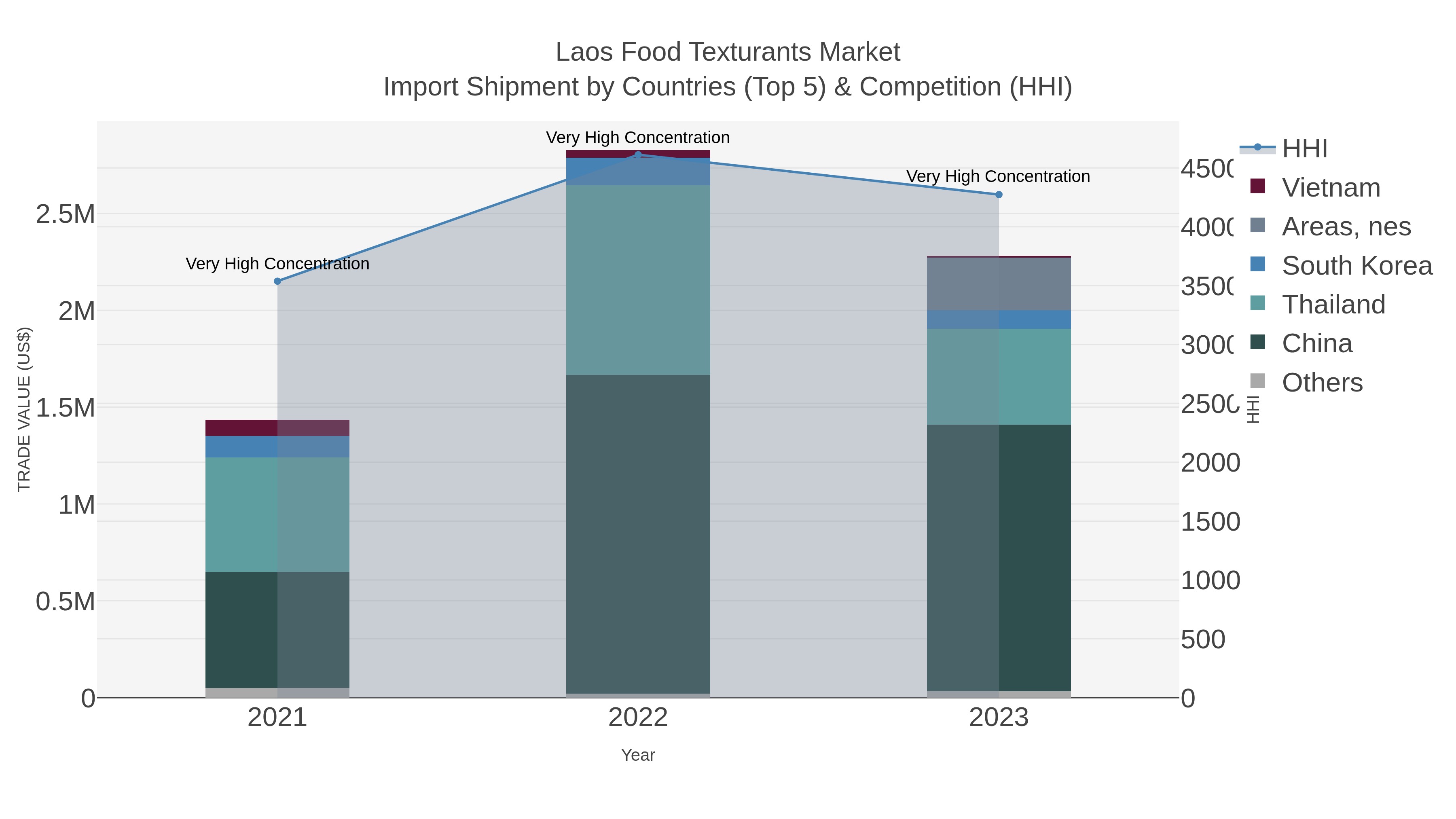This screenshot has height=819, width=1456.
Task: Click the rotated HHI right-axis title
Action: click(1254, 409)
